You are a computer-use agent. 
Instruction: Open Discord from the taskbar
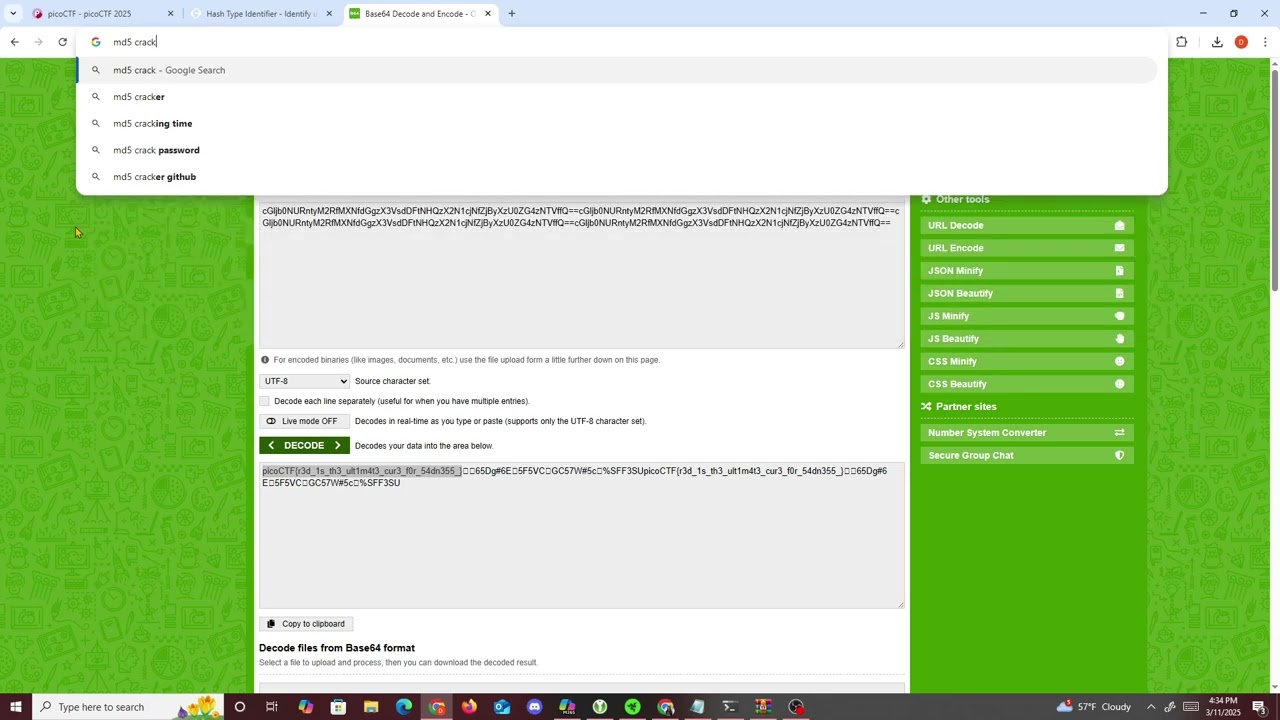point(534,707)
